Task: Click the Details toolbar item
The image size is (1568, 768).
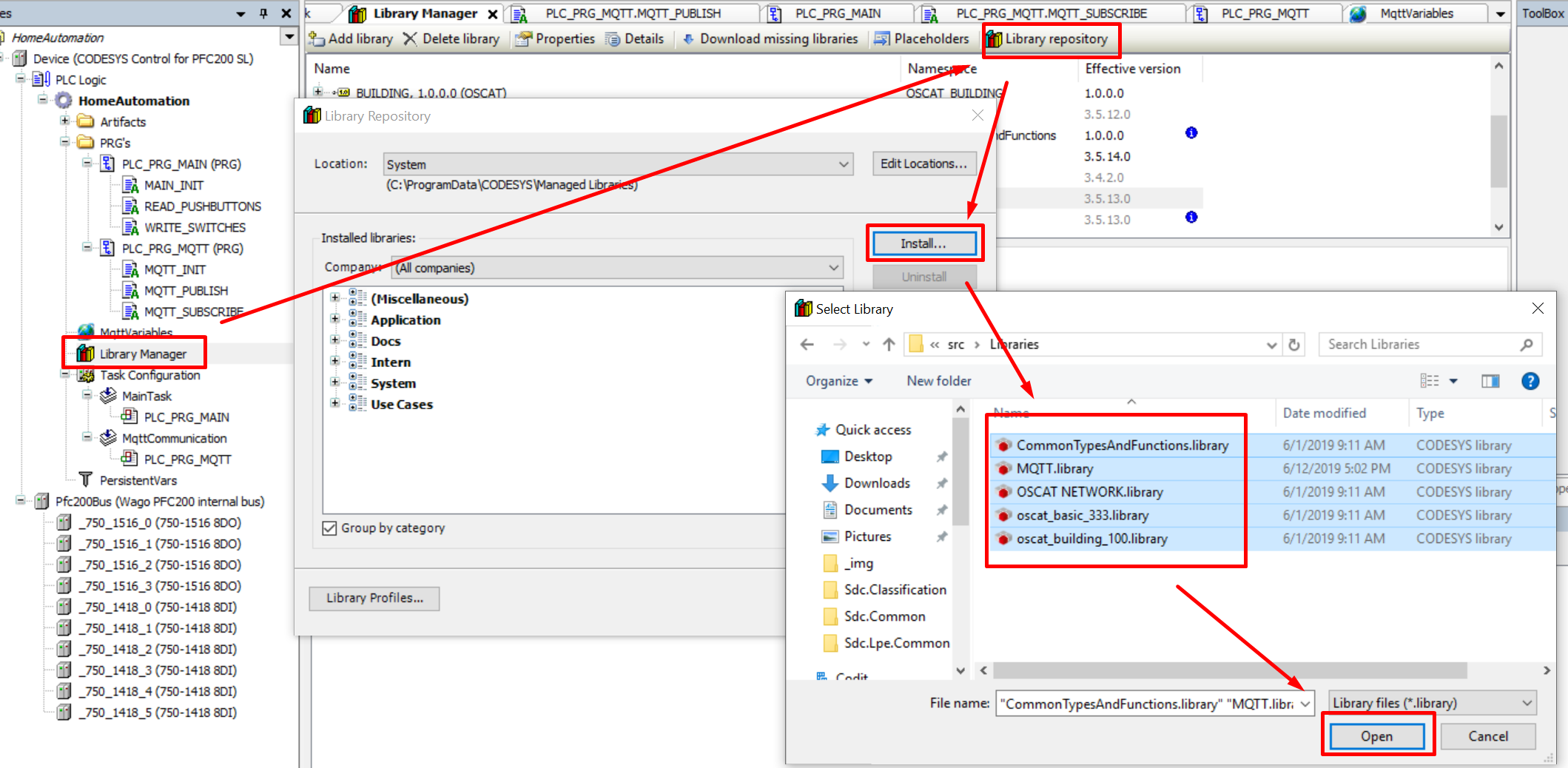Action: pyautogui.click(x=635, y=38)
